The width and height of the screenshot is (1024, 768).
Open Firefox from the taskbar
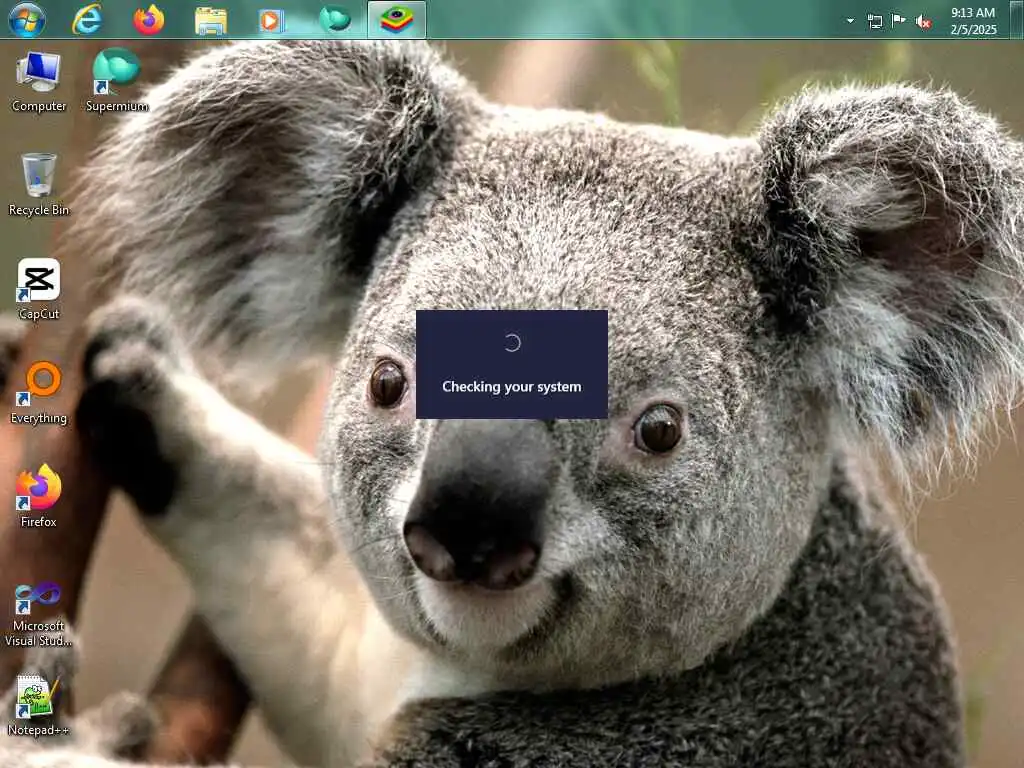[149, 19]
